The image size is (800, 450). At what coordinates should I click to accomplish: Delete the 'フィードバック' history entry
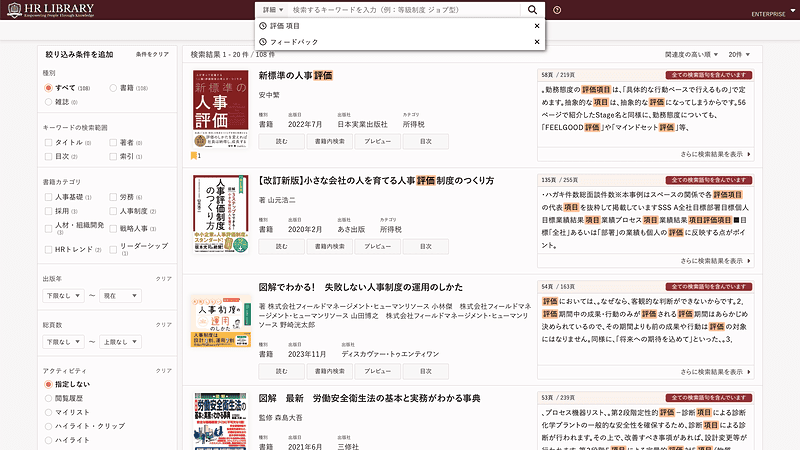(537, 42)
